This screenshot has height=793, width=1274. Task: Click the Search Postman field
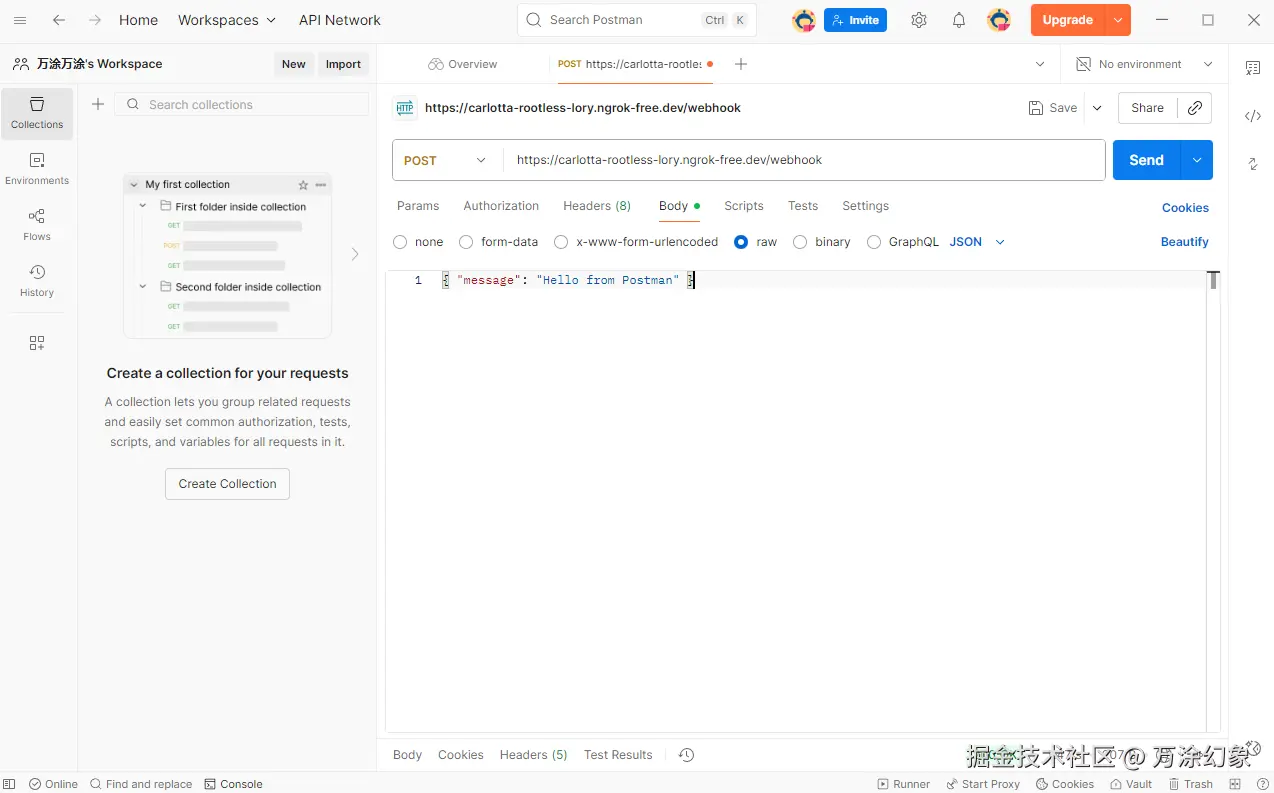click(637, 20)
